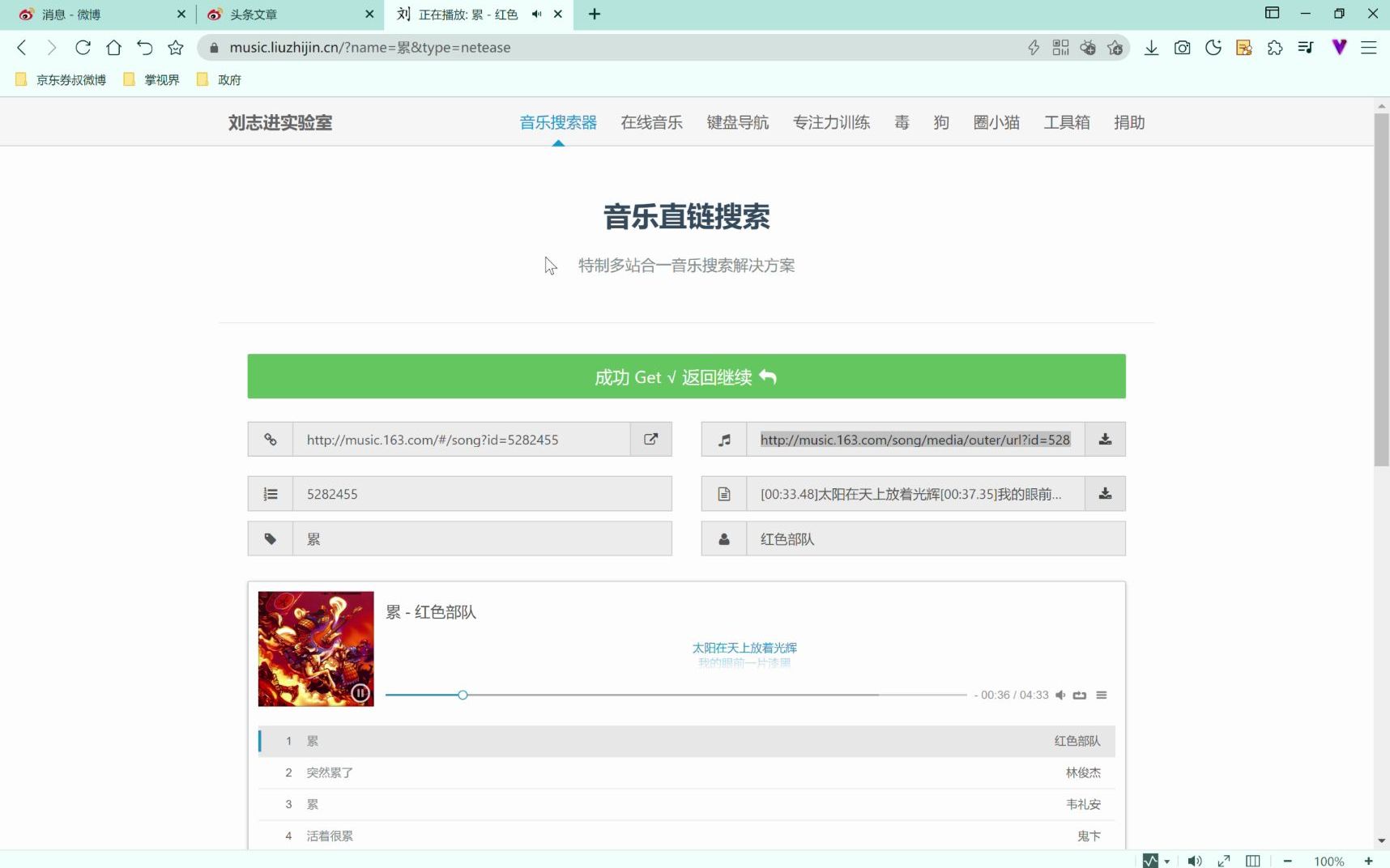Screen dimensions: 1390x868
Task: Zoom in with the plus icon
Action: [x=1369, y=861]
